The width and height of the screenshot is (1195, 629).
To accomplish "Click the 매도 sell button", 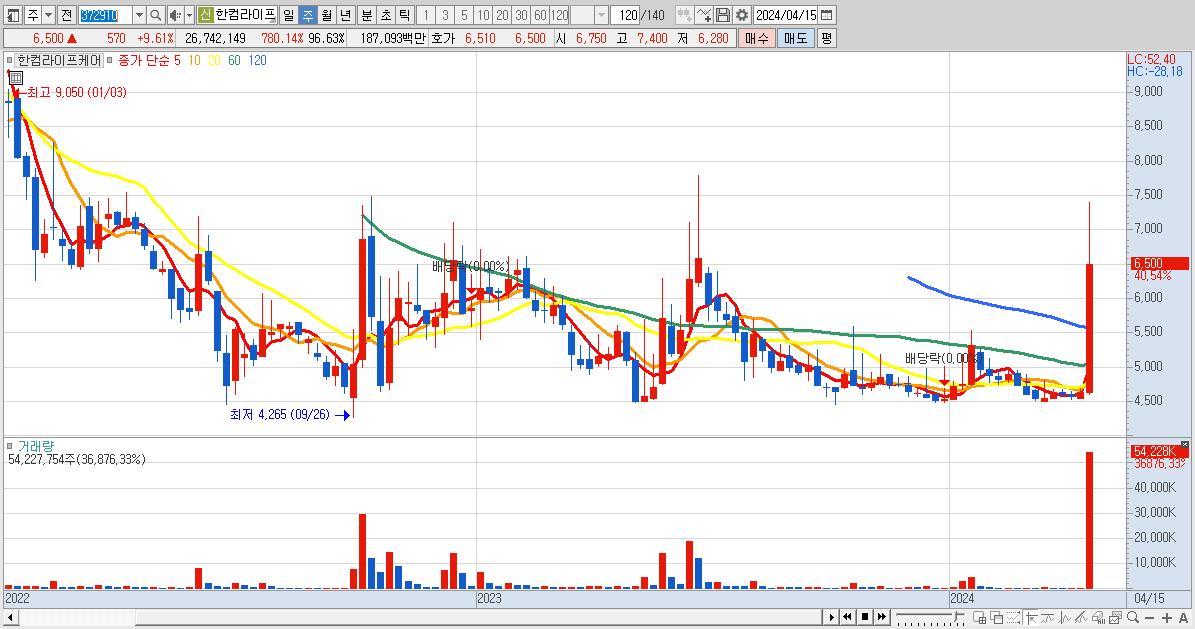I will point(796,38).
